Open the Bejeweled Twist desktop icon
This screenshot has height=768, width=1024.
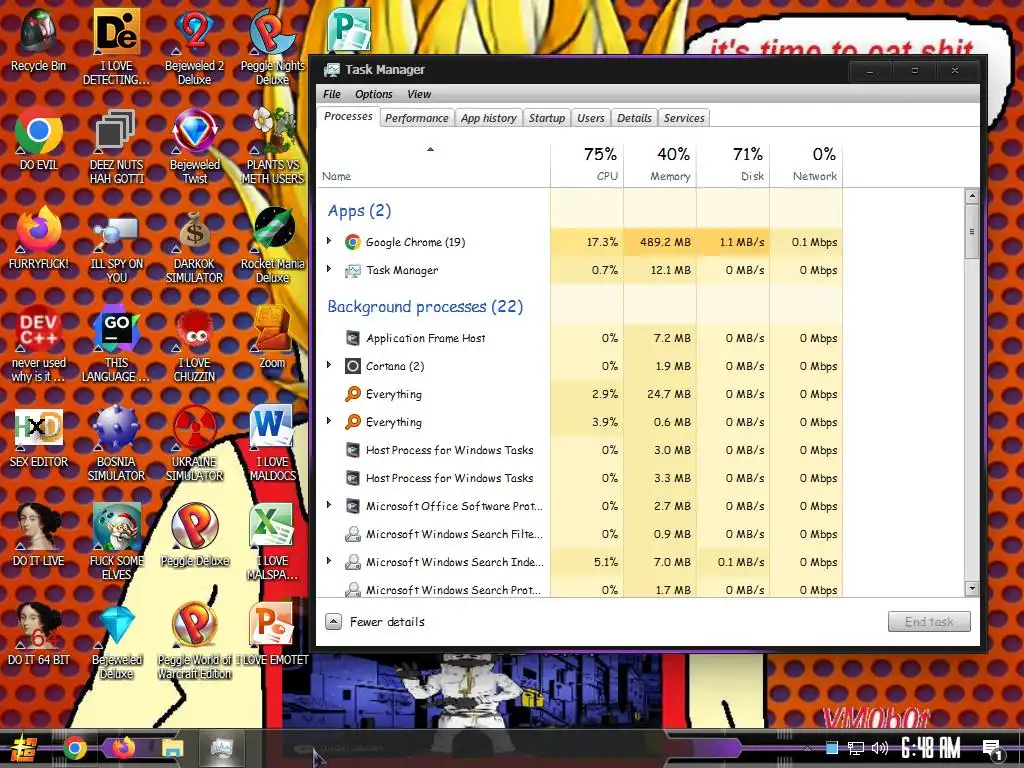point(194,146)
